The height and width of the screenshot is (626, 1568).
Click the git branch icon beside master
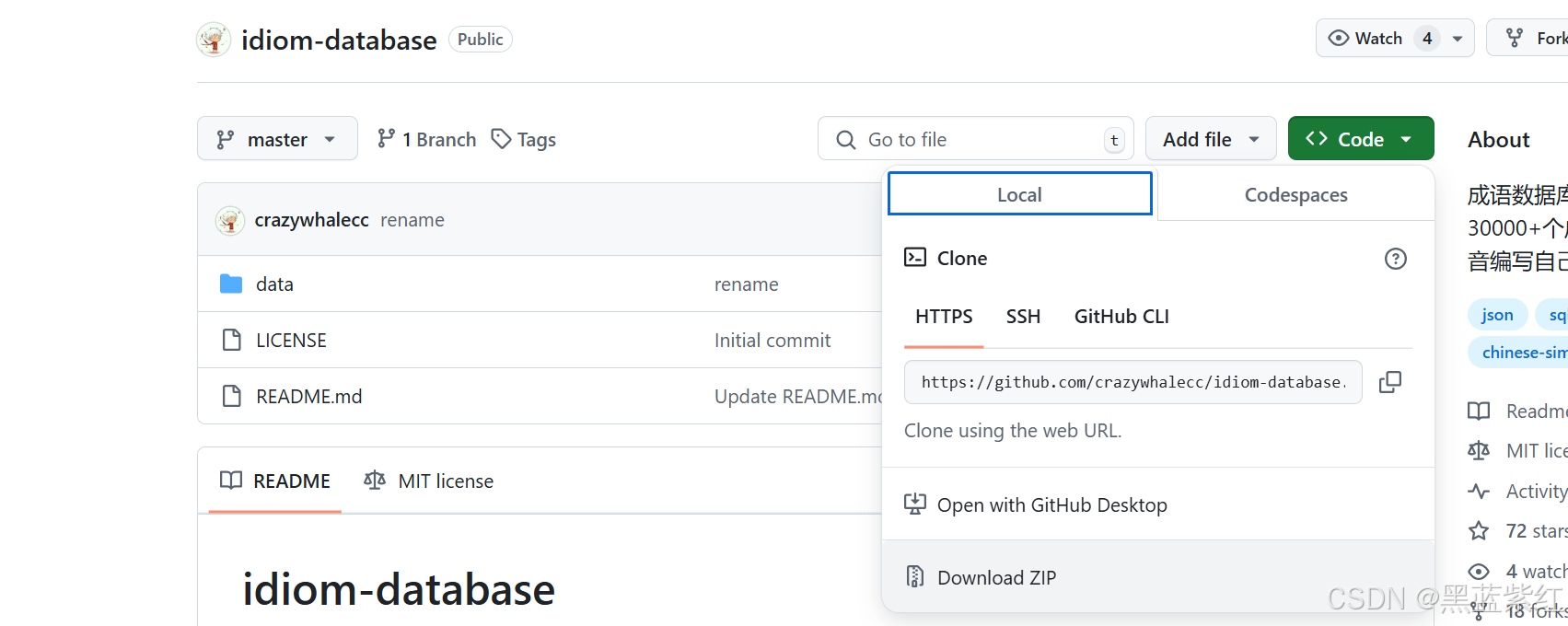point(226,139)
